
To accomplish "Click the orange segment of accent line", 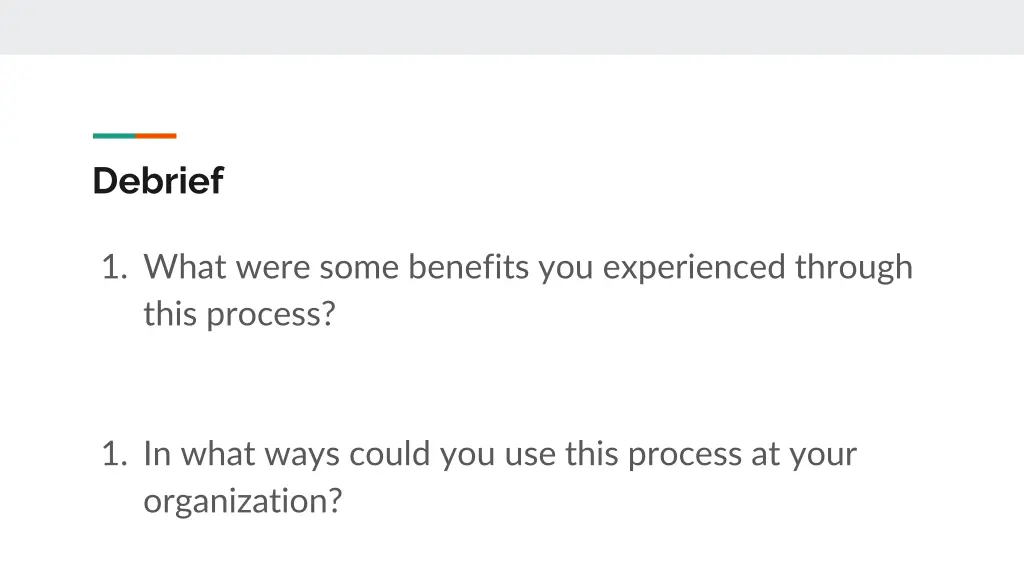I will tap(155, 136).
